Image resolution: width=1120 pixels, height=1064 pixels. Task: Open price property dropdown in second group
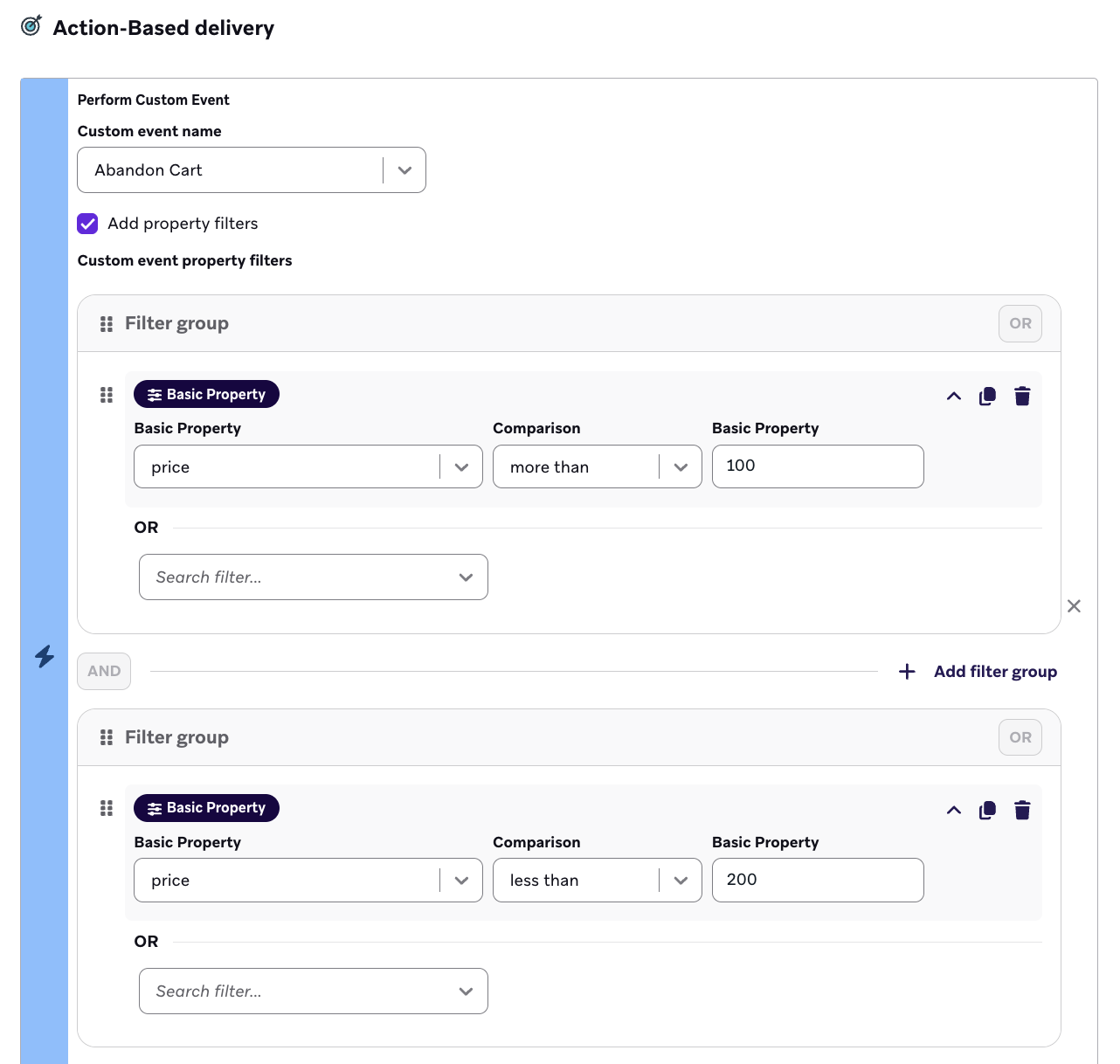[308, 881]
